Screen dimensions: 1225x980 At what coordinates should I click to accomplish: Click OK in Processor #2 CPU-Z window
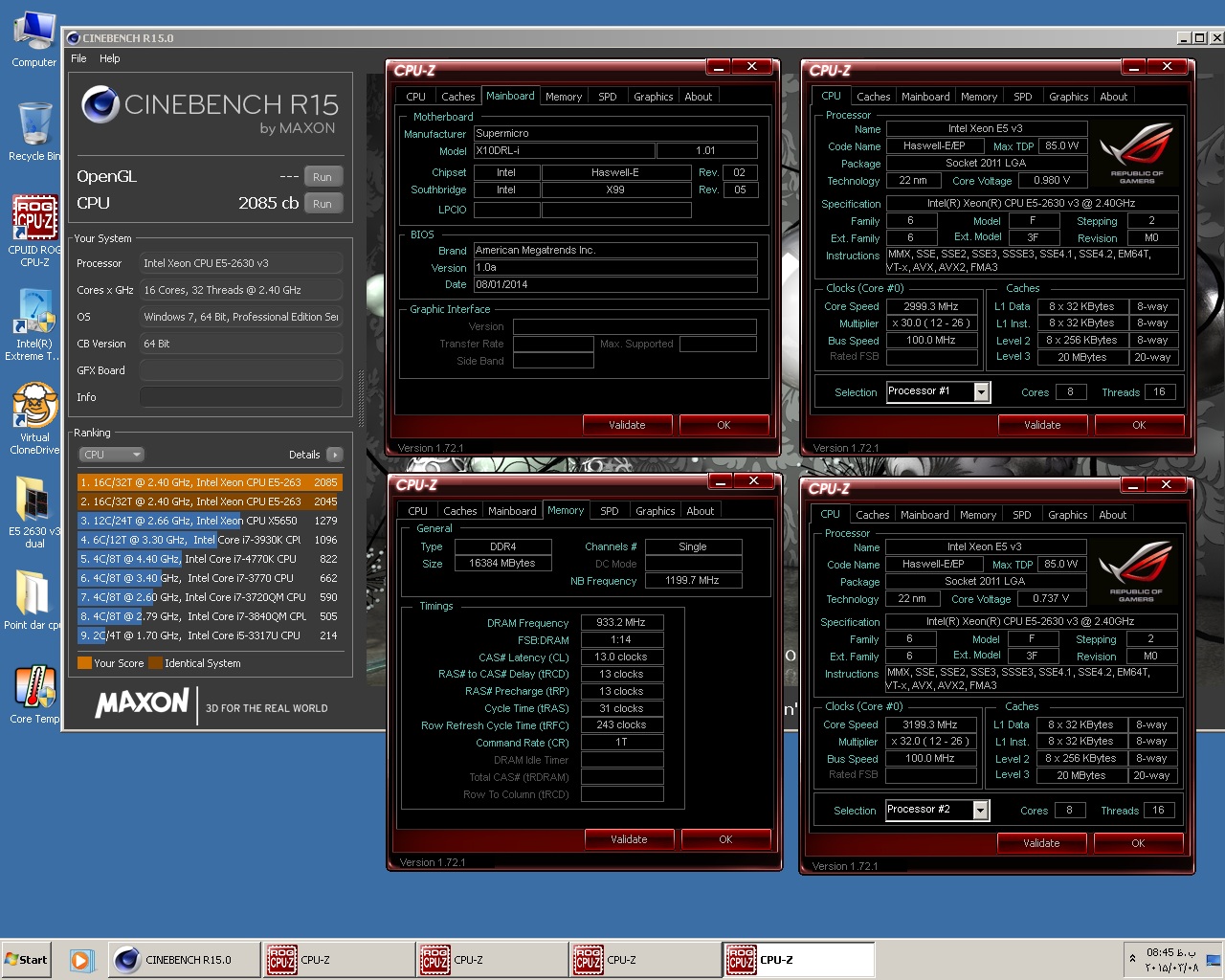point(1138,843)
